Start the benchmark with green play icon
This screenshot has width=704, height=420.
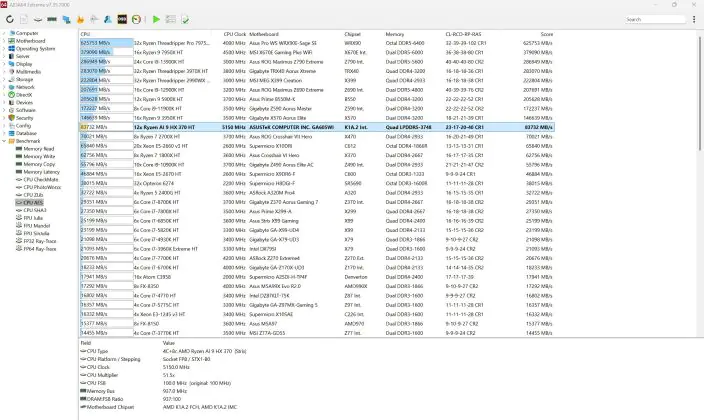click(156, 19)
